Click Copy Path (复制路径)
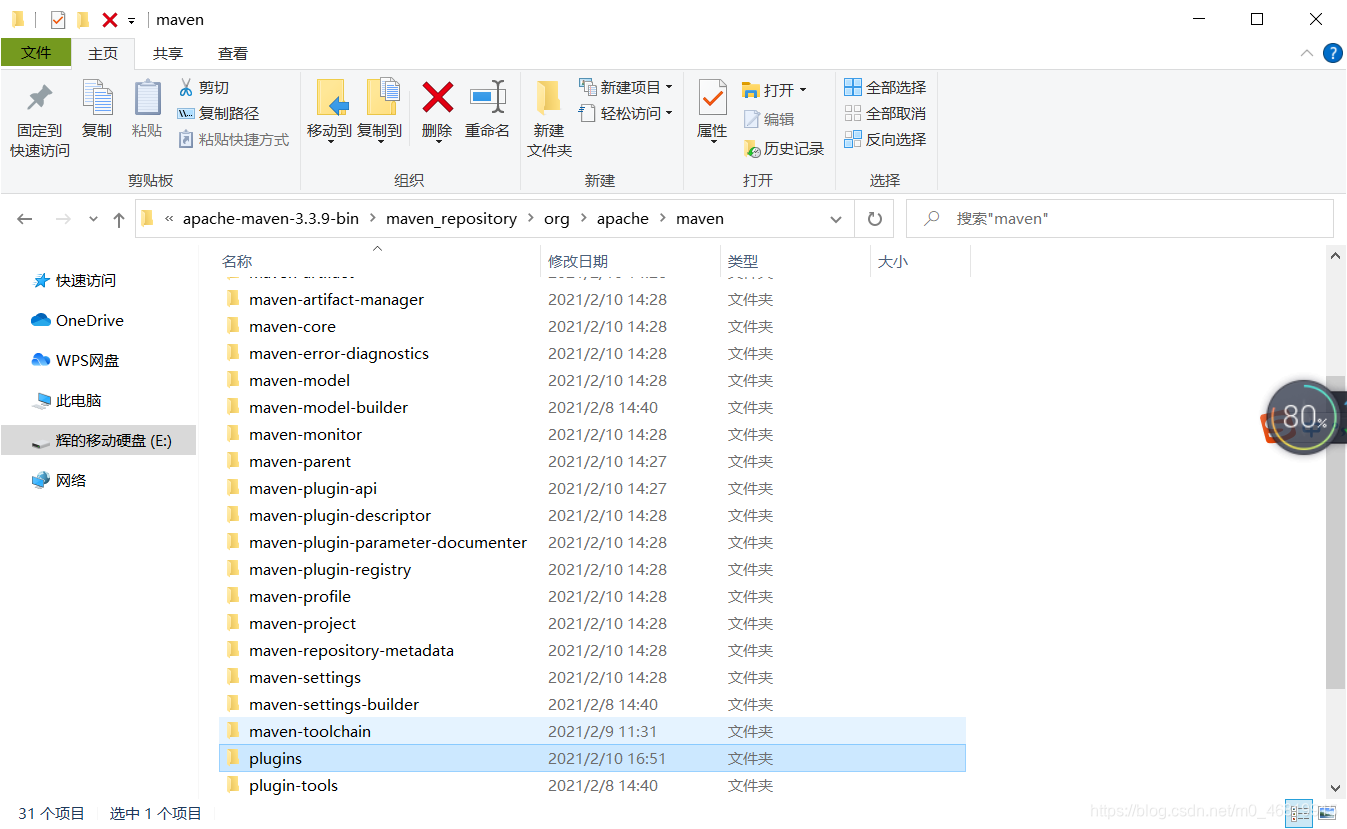1347x829 pixels. (x=219, y=114)
